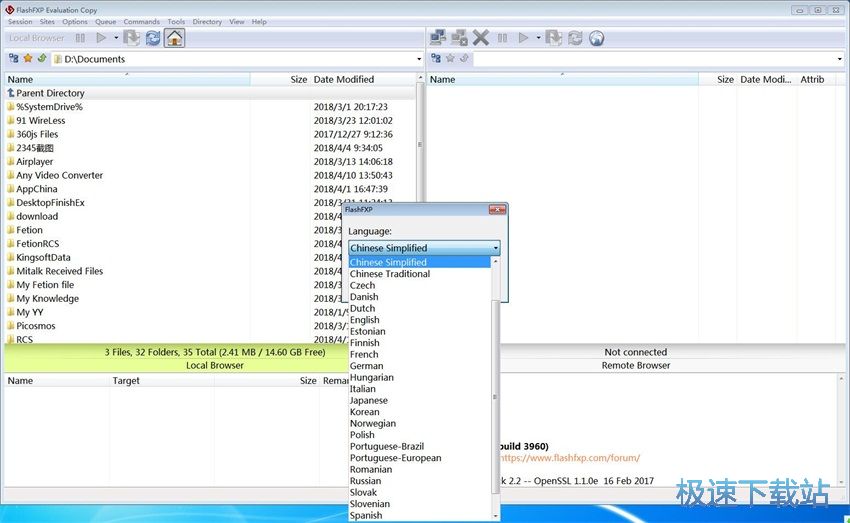
Task: Click the local pane pause transfer icon
Action: click(80, 38)
